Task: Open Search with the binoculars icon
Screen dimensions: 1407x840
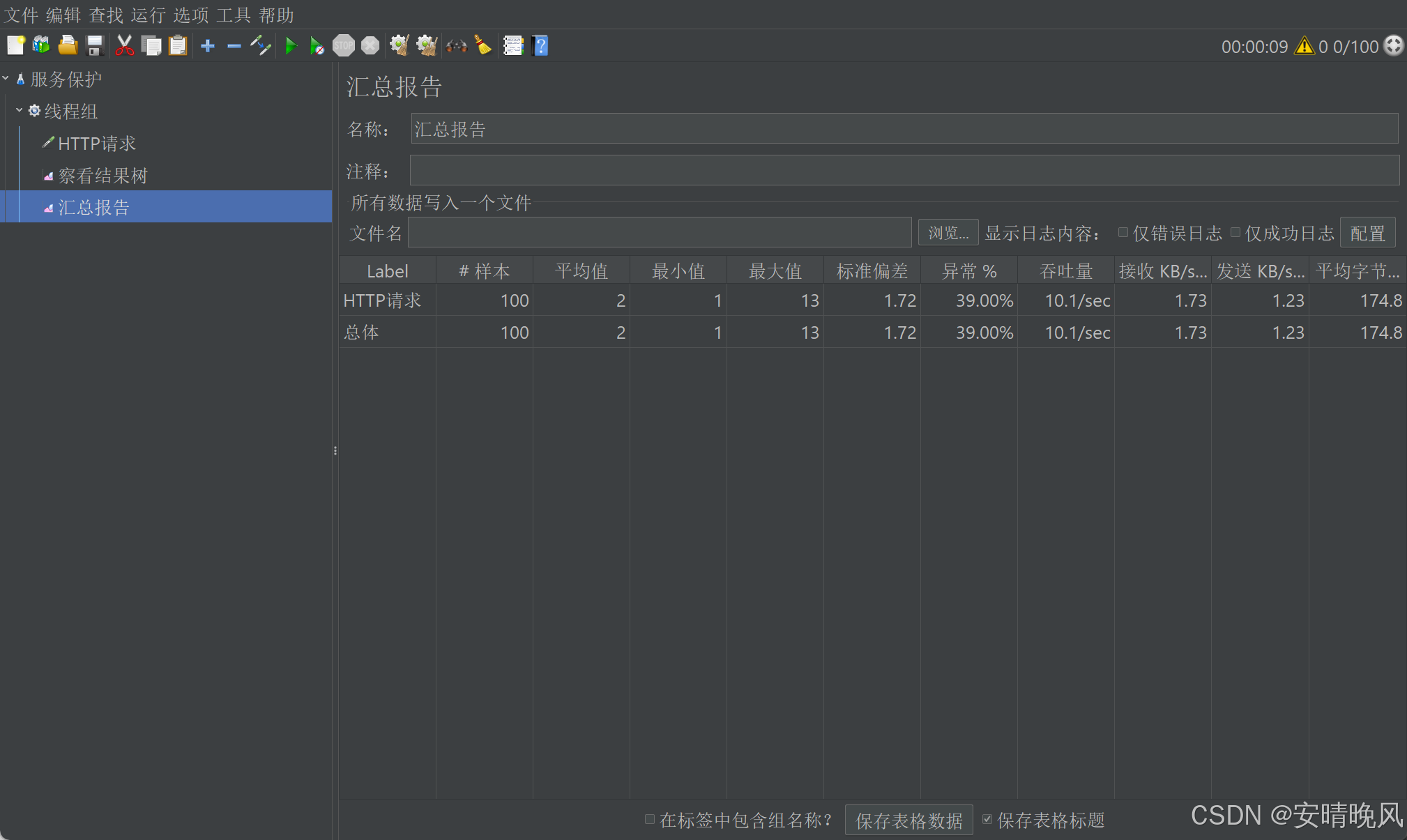Action: tap(457, 46)
